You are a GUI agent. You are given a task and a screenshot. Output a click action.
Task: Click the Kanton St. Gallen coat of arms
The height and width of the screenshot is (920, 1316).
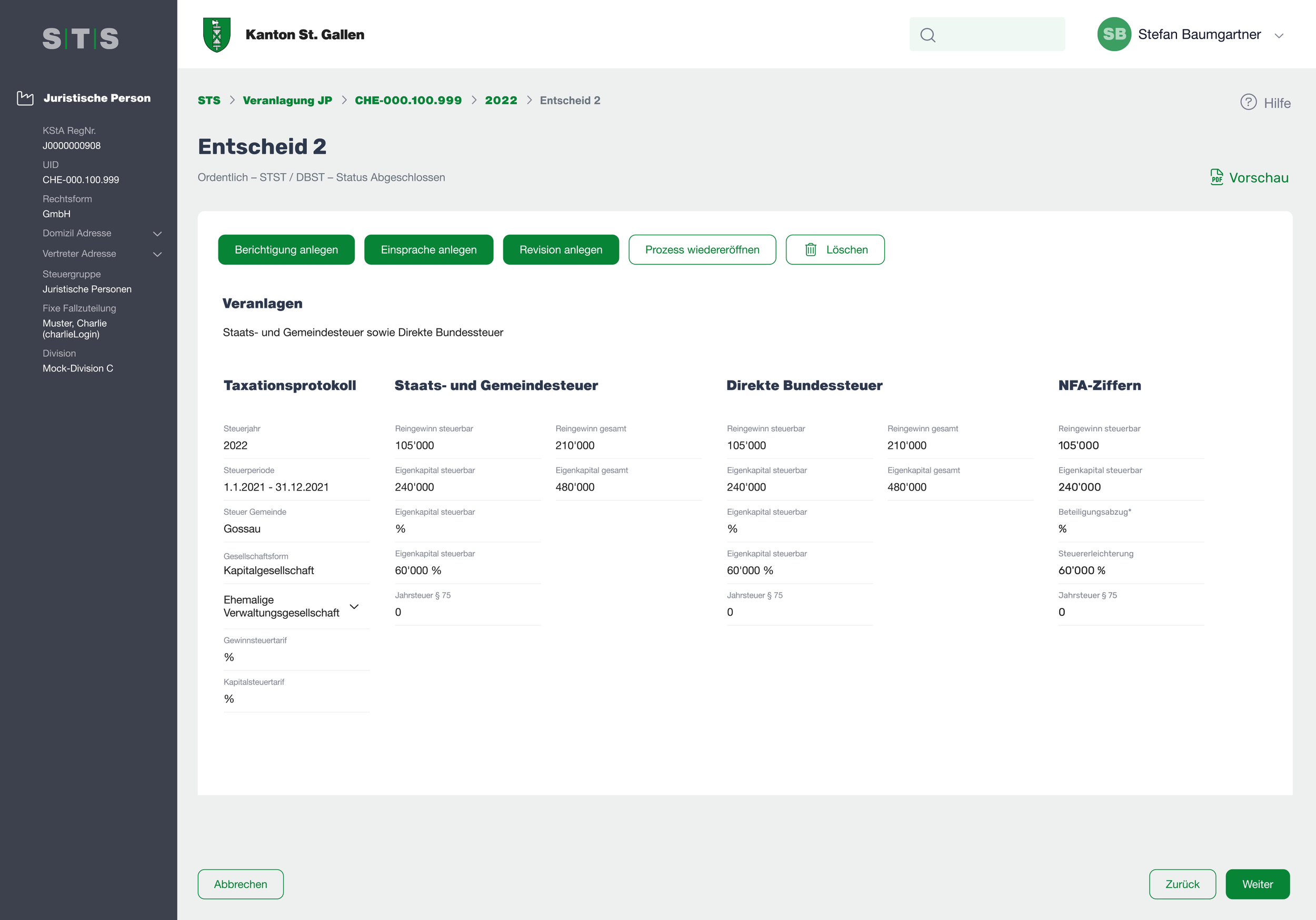[x=217, y=35]
